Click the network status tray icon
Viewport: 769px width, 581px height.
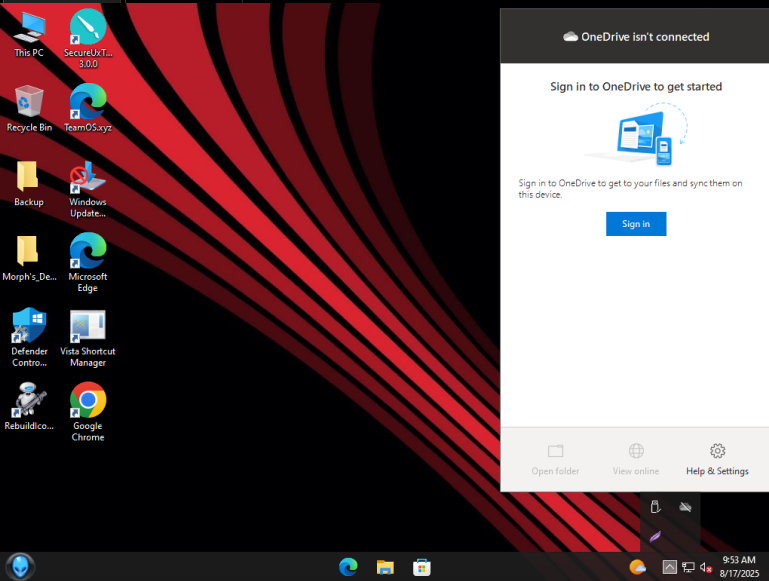click(x=688, y=567)
